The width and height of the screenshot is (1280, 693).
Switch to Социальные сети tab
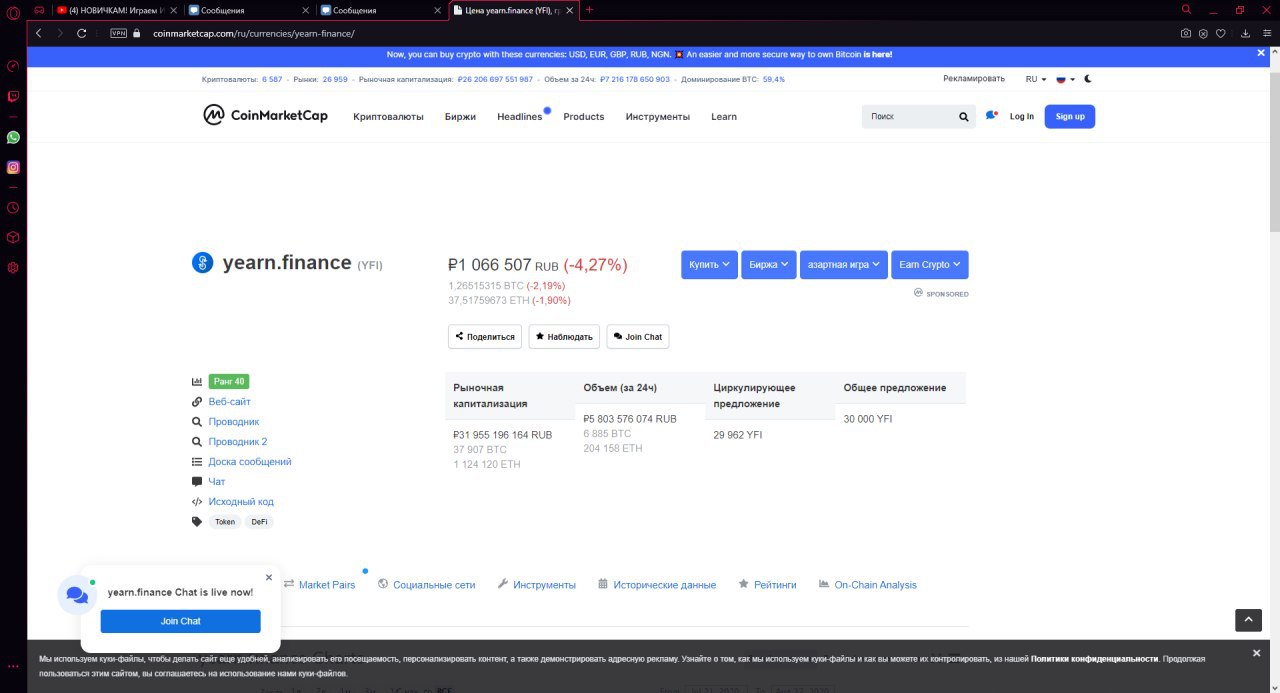click(x=426, y=585)
